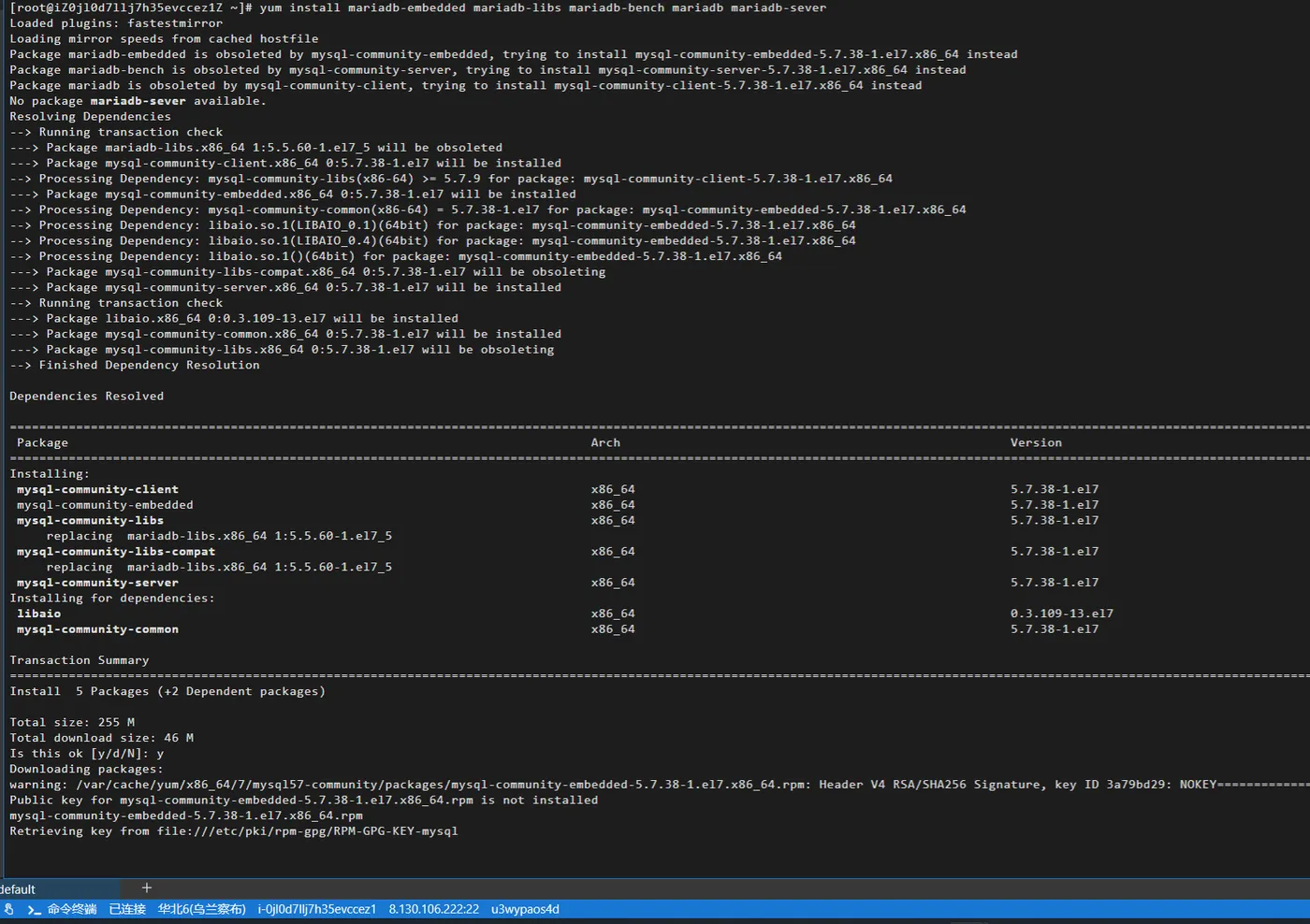Screen dimensions: 1310x924
Task: Click the 'Package' column header
Action: tap(42, 443)
